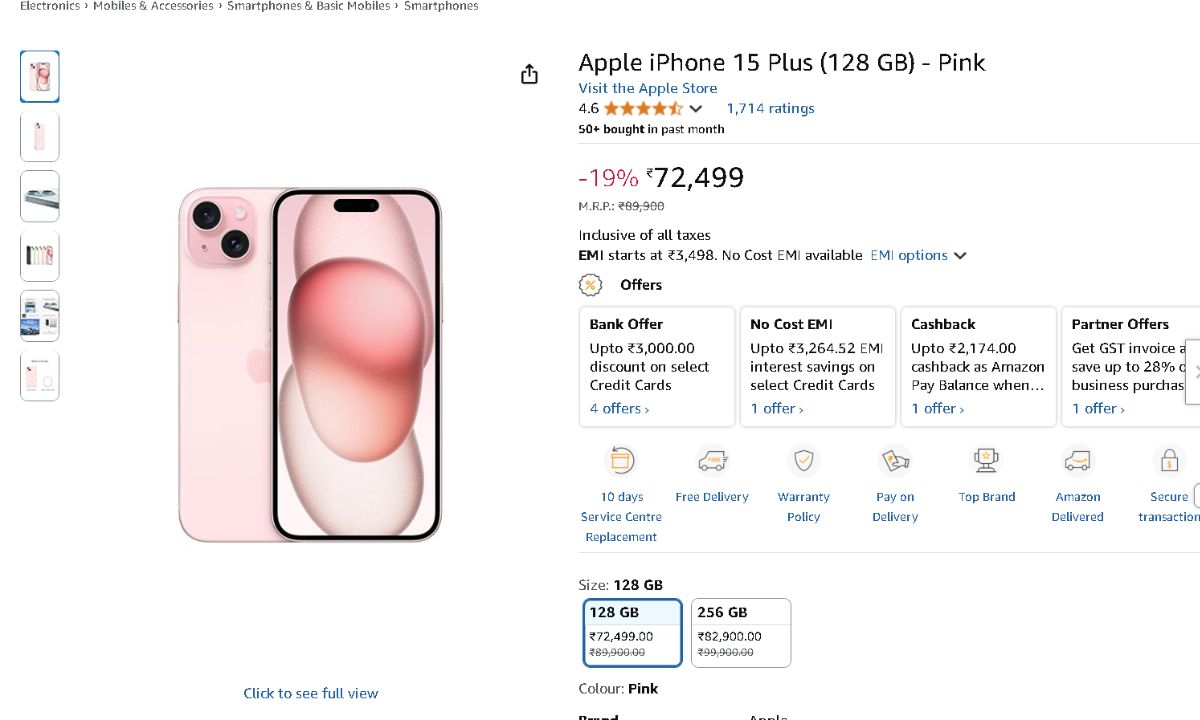Image resolution: width=1200 pixels, height=720 pixels.
Task: Select the 128 GB size option
Action: pos(632,632)
